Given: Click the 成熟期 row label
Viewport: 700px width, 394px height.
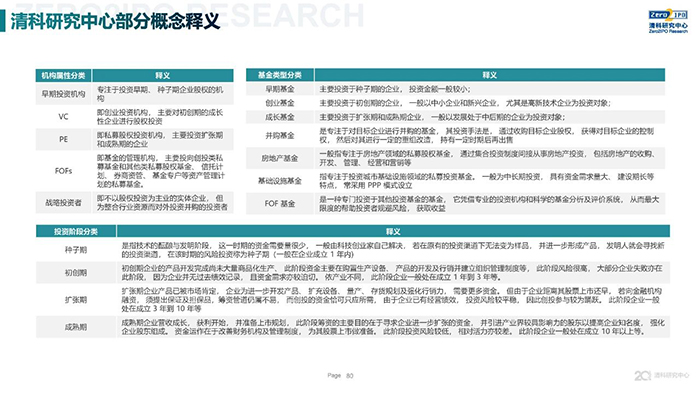Looking at the screenshot, I should point(76,327).
